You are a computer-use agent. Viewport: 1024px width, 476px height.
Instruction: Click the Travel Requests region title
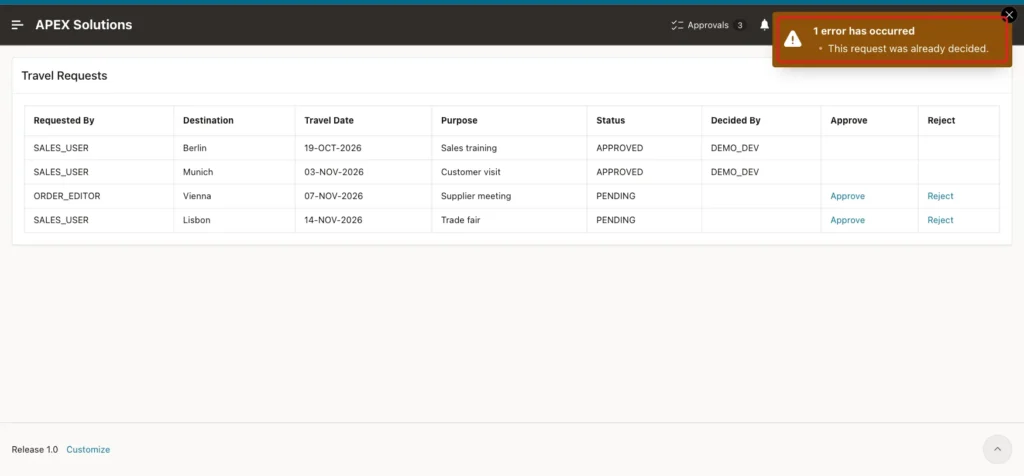pos(64,76)
